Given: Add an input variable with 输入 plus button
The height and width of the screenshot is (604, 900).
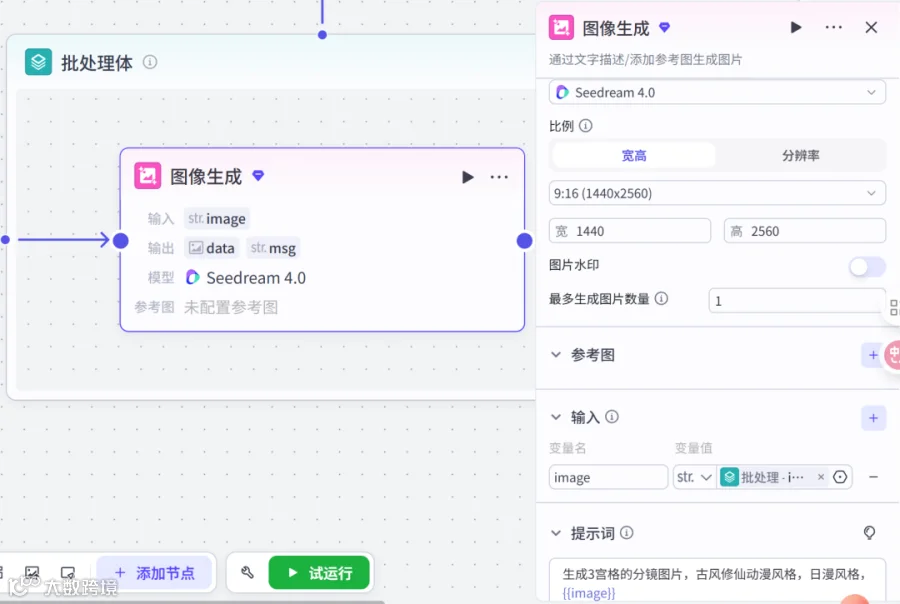Looking at the screenshot, I should (873, 418).
